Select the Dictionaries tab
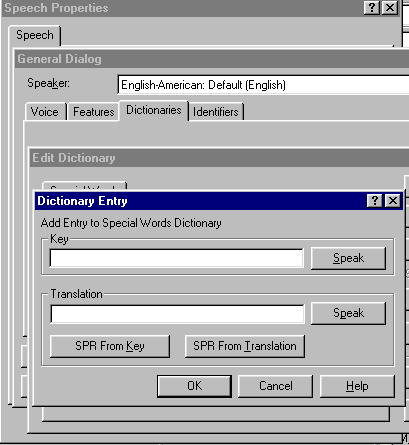 [154, 110]
